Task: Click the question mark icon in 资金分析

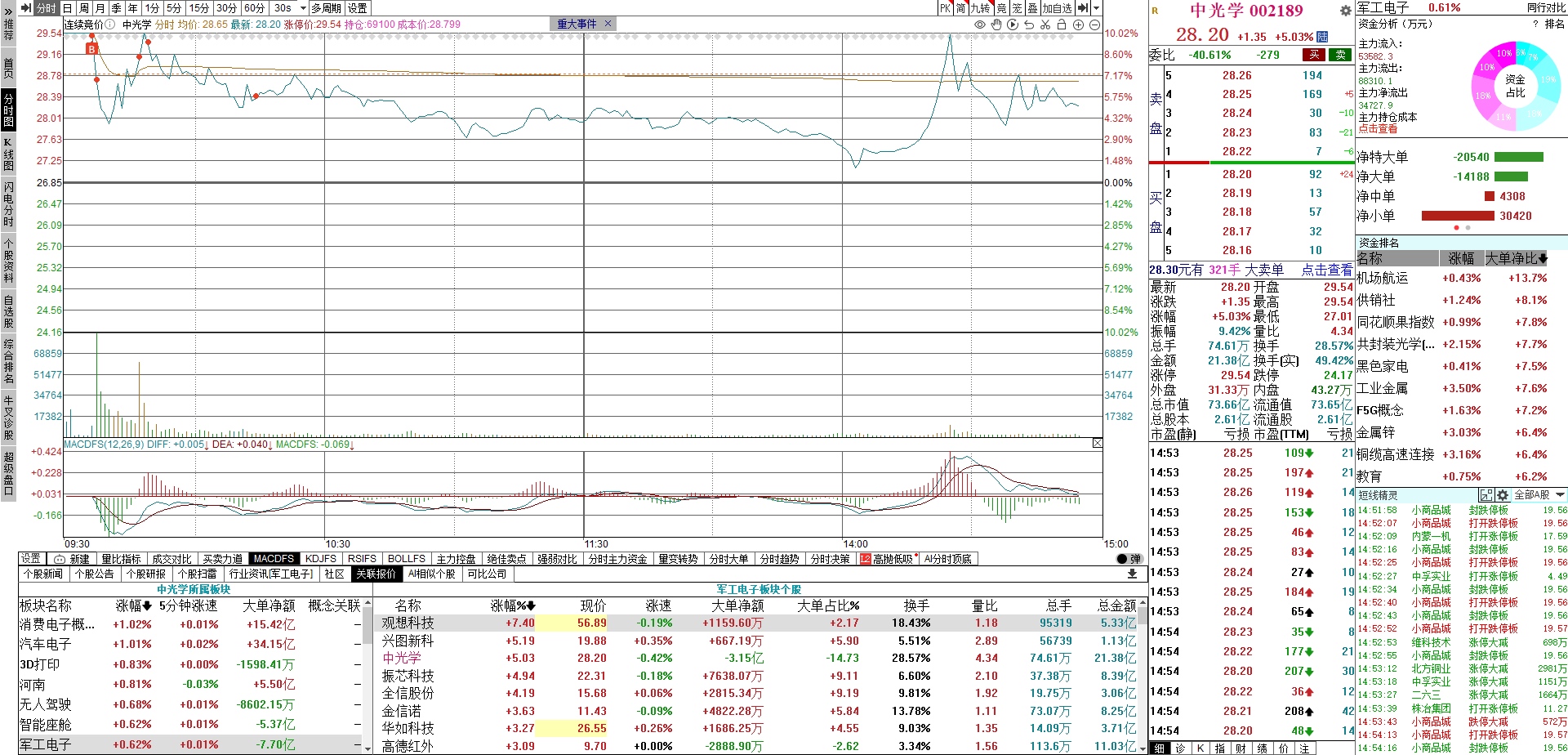Action: (x=1535, y=24)
